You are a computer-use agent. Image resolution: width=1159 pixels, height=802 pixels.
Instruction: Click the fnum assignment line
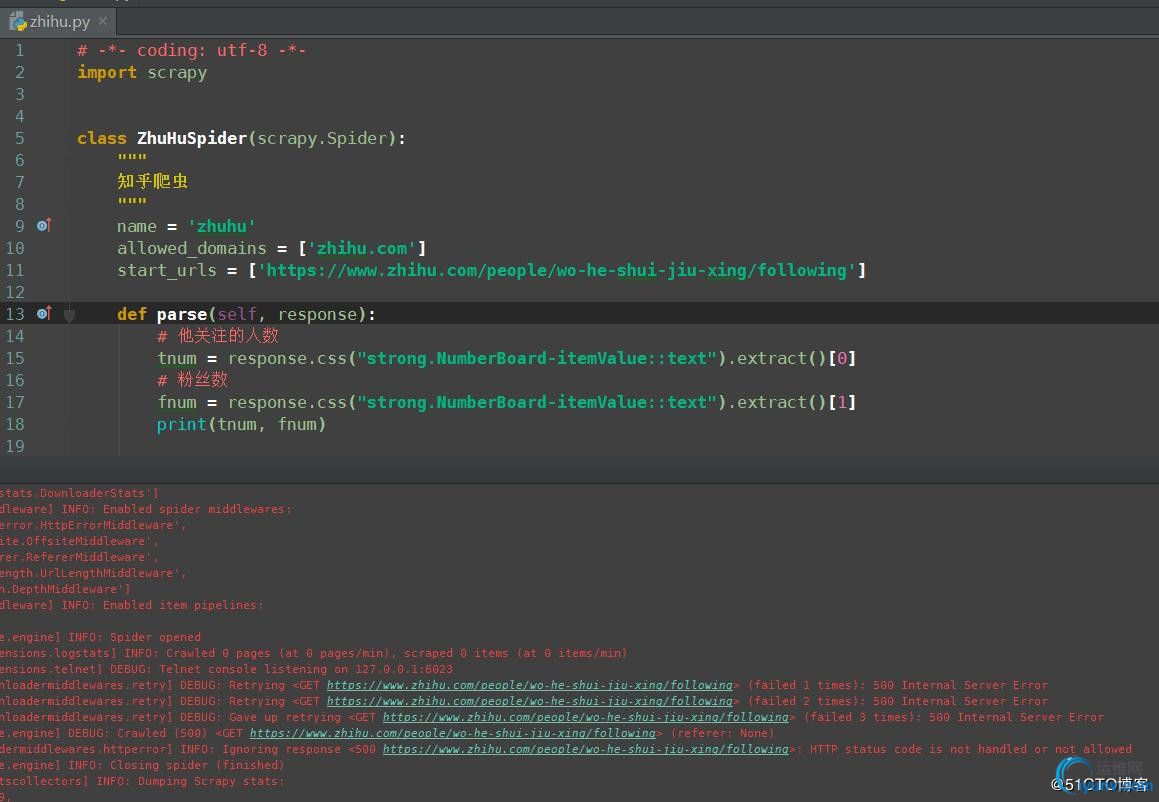click(x=506, y=402)
